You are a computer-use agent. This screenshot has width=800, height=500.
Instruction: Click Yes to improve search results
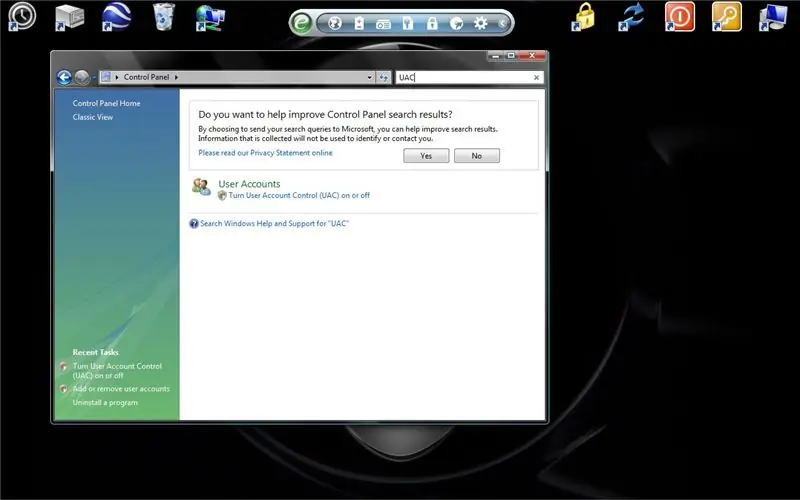(x=426, y=156)
